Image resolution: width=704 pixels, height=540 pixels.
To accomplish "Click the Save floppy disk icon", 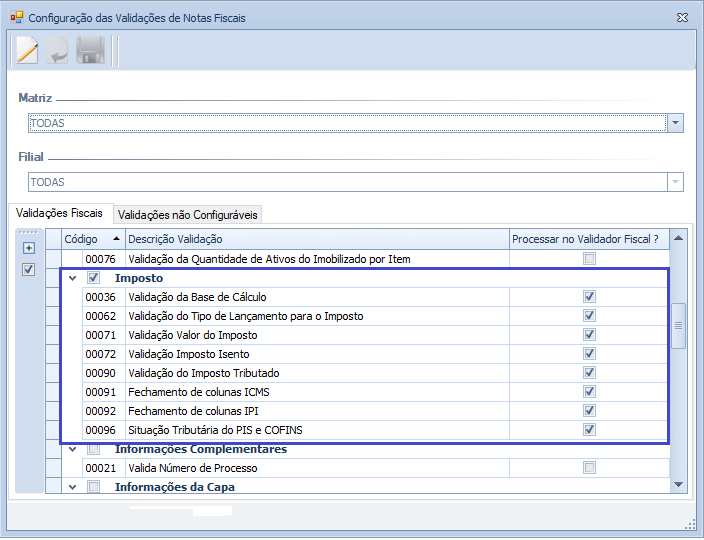I will (91, 51).
